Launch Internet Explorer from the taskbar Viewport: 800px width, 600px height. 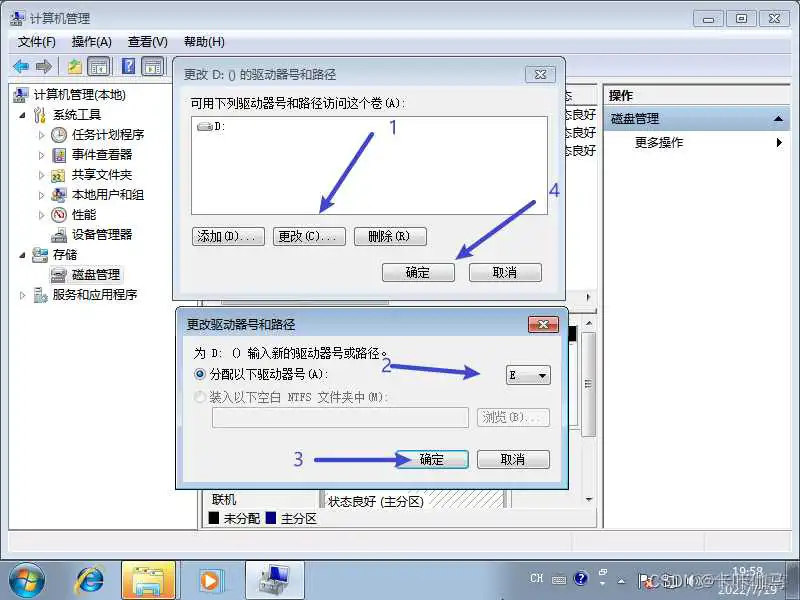point(90,579)
